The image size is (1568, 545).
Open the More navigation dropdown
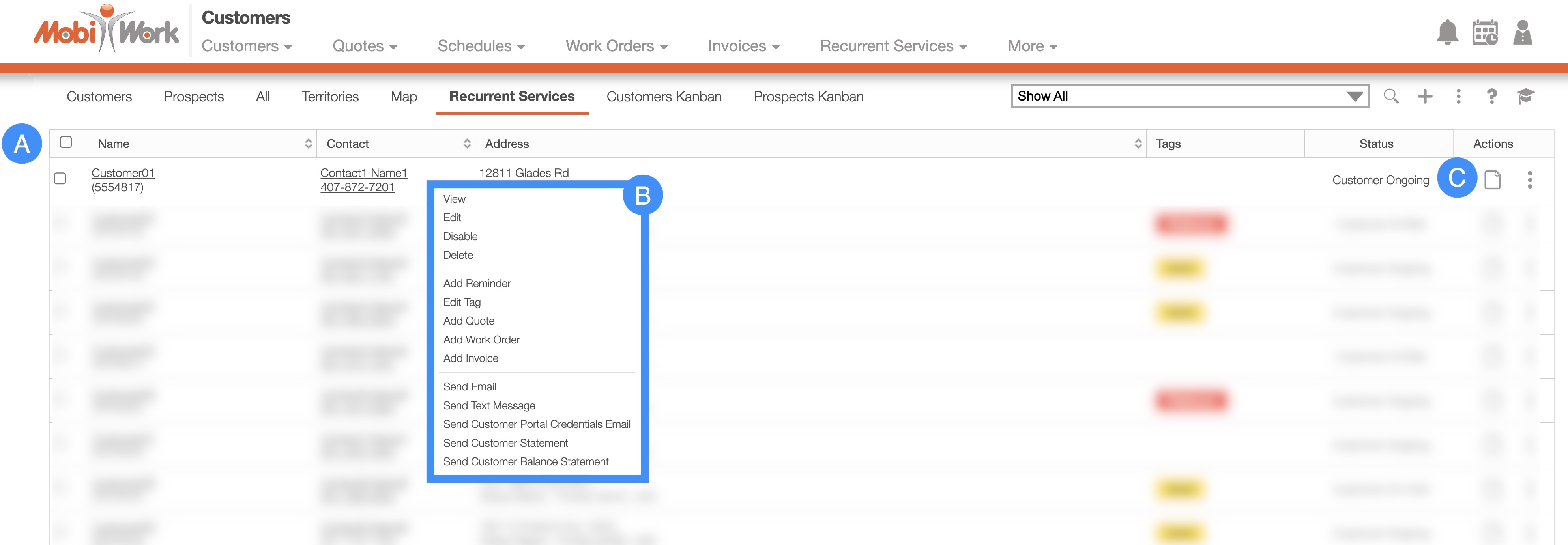click(x=1032, y=46)
